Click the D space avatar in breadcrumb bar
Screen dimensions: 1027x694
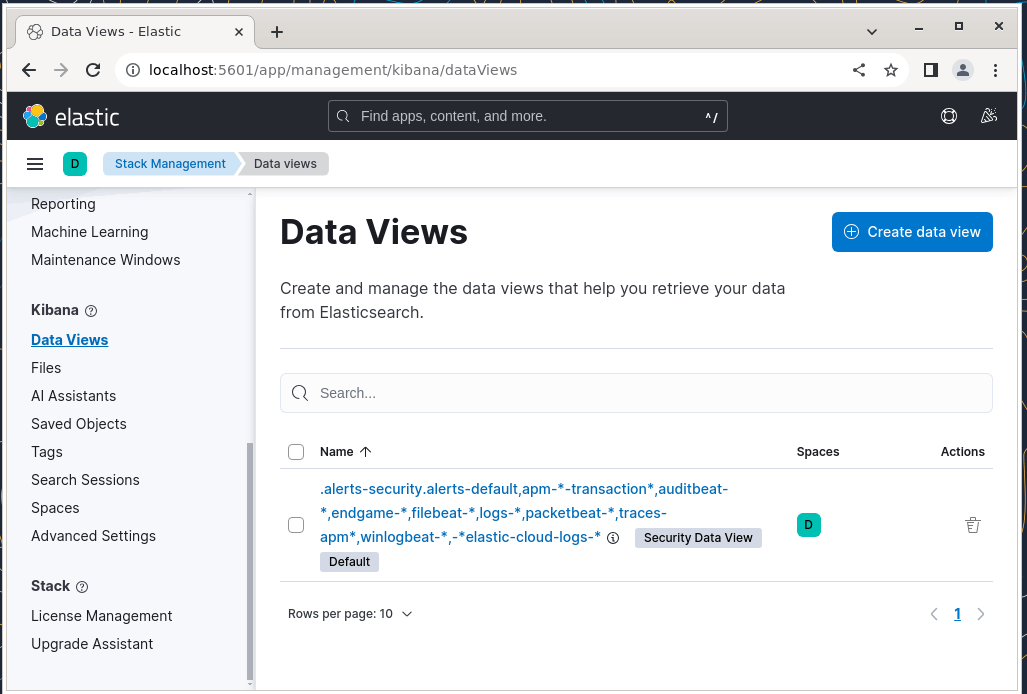click(x=75, y=163)
